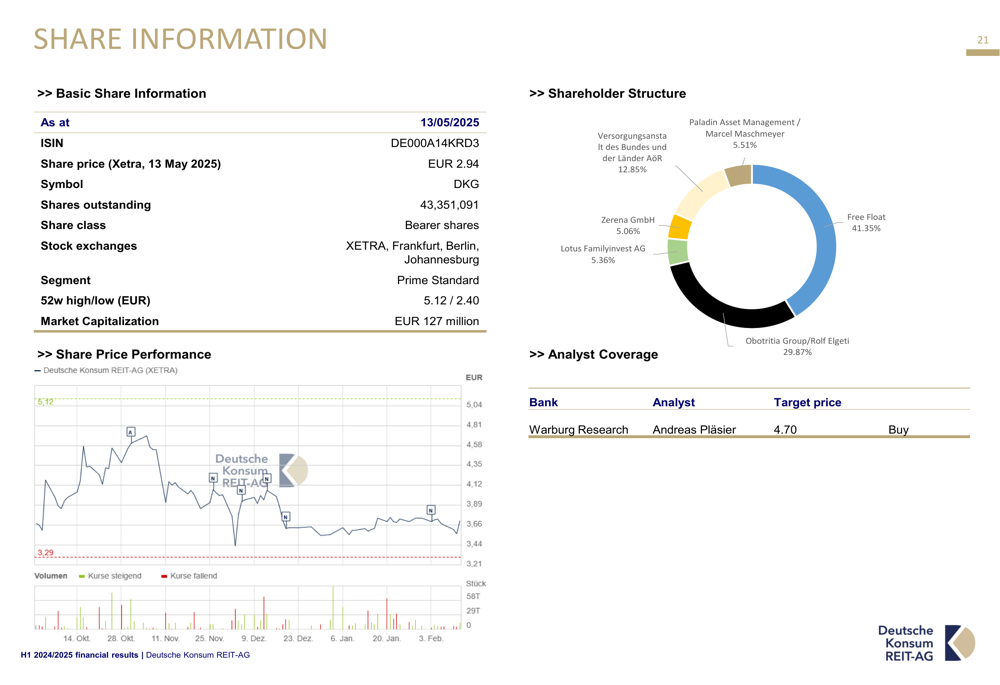The image size is (1000, 685).
Task: Click the 'EUR 127 million' value
Action: point(437,321)
